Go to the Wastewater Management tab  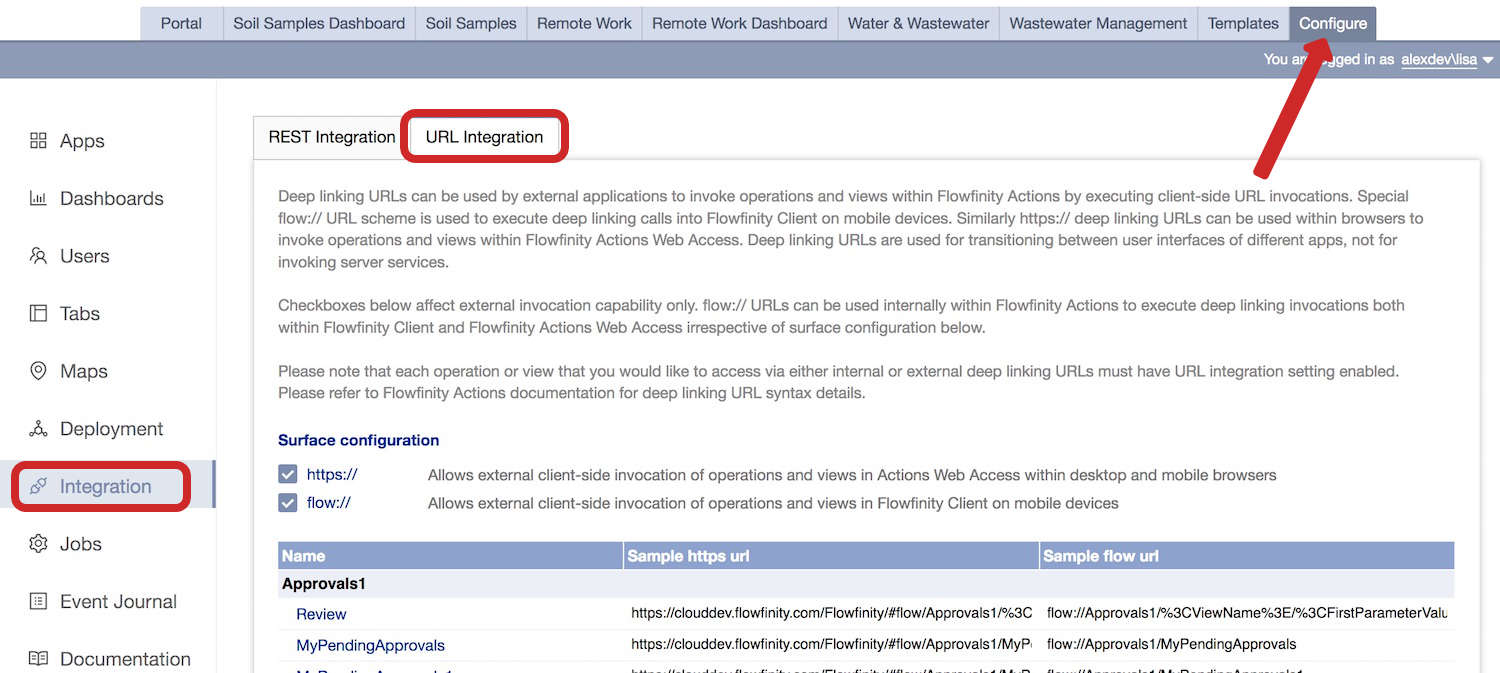(1098, 23)
